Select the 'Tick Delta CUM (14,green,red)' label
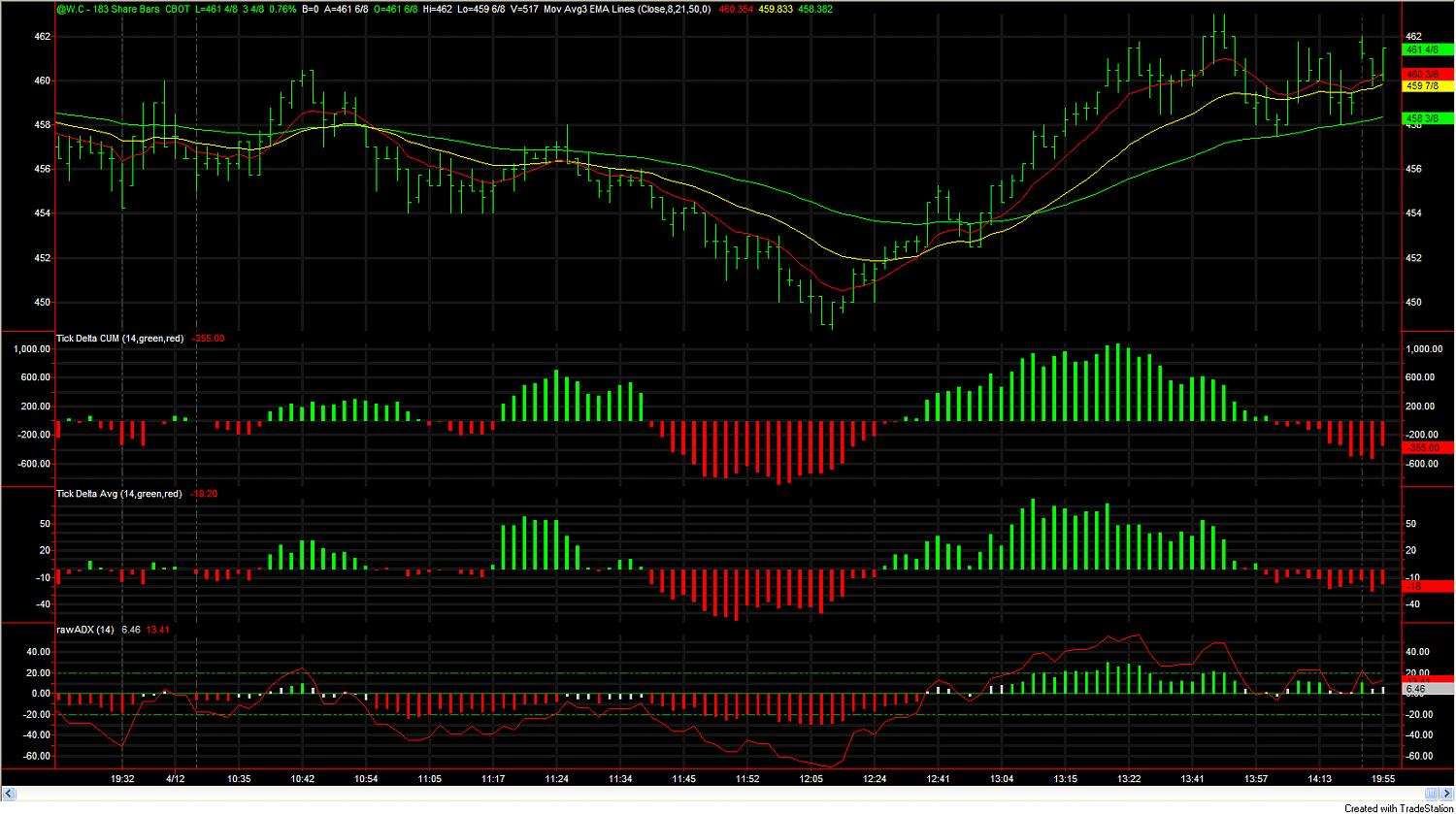The height and width of the screenshot is (814, 1456). tap(120, 339)
